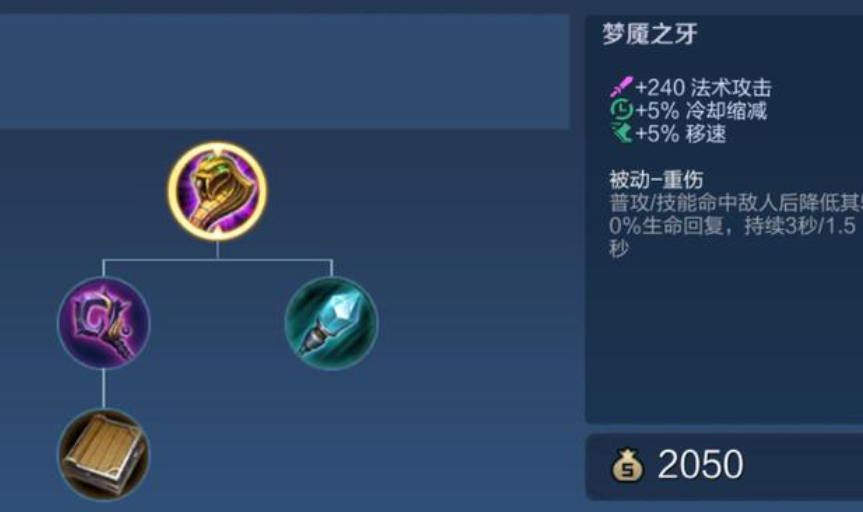Click the pink magic attack stat icon
This screenshot has height=512, width=863.
(x=621, y=87)
